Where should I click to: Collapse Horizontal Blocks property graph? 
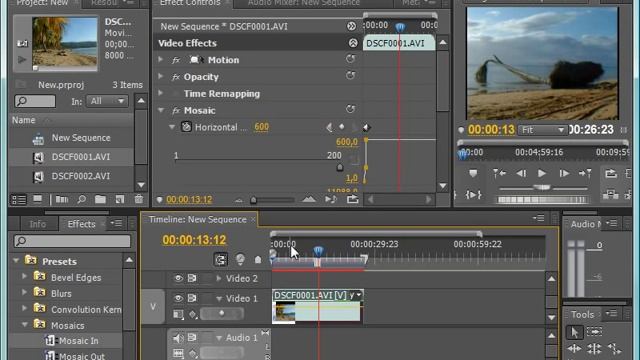tap(172, 127)
